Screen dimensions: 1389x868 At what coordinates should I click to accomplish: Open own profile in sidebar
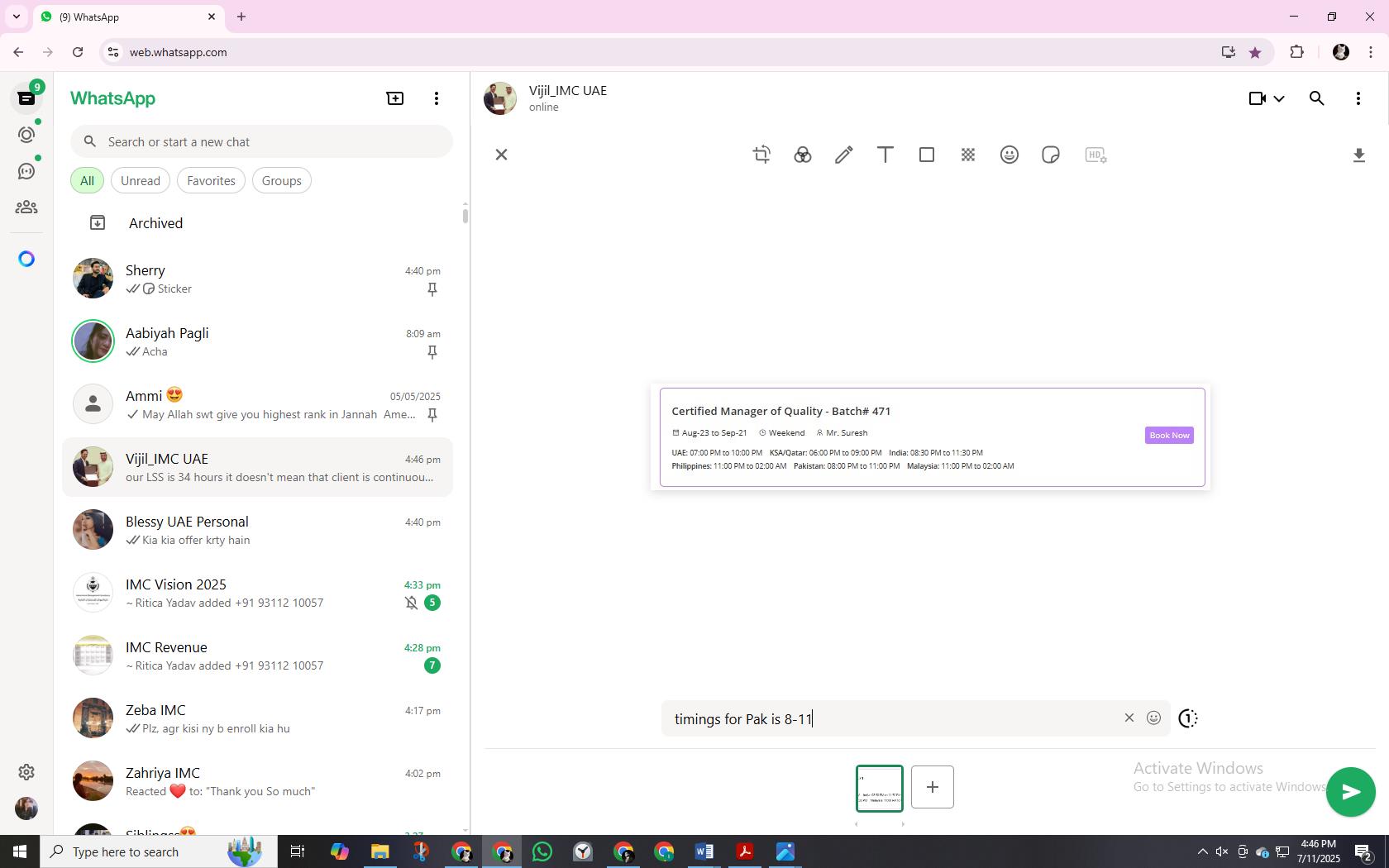(x=26, y=808)
